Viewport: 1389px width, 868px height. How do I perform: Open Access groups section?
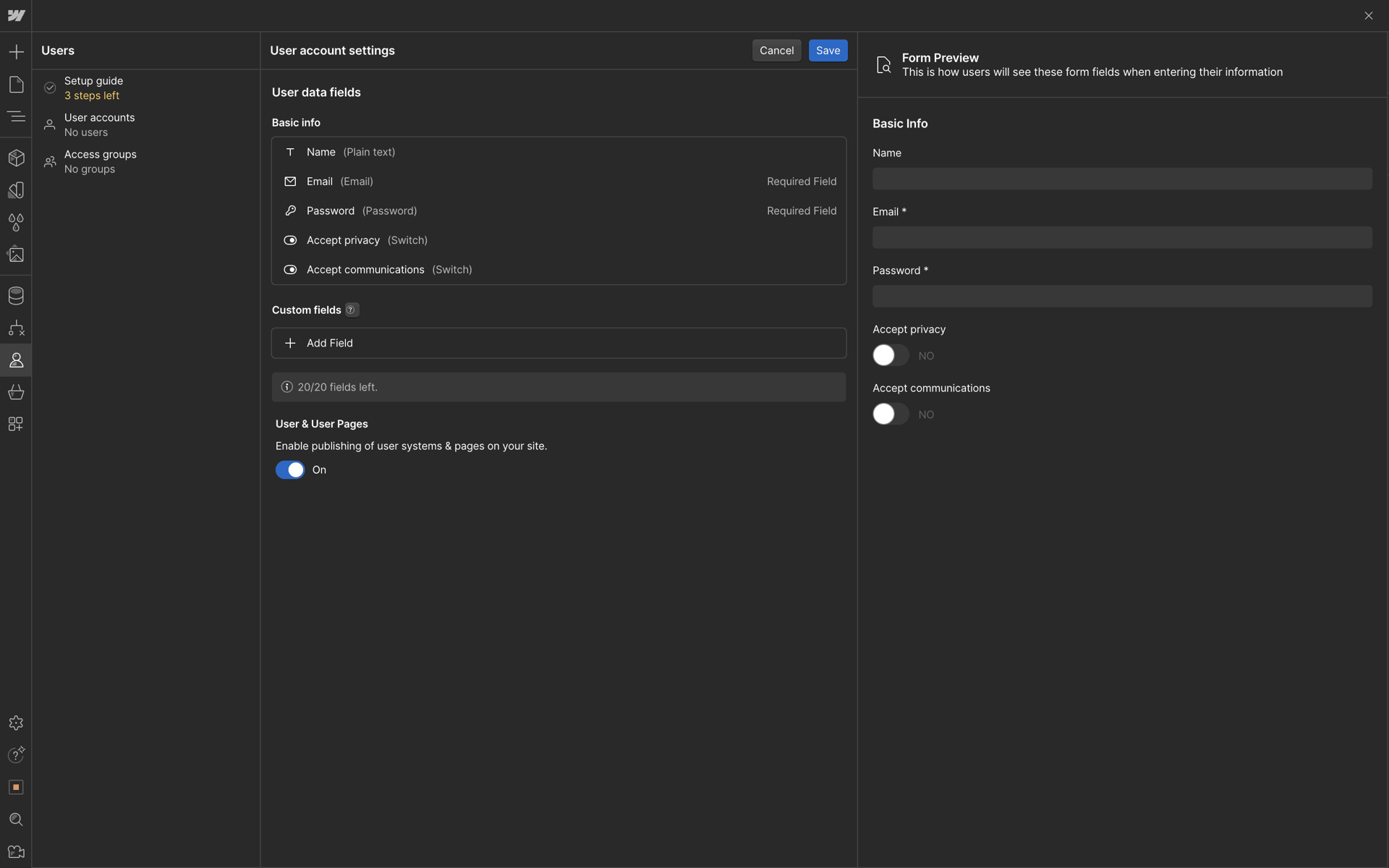pyautogui.click(x=145, y=161)
